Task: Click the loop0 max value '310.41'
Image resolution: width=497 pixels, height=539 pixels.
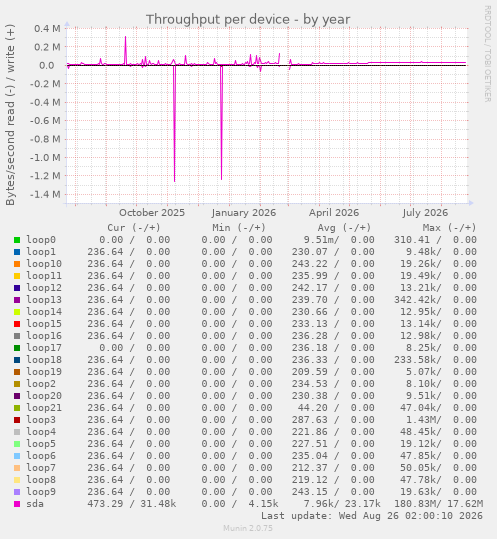Action: 412,240
